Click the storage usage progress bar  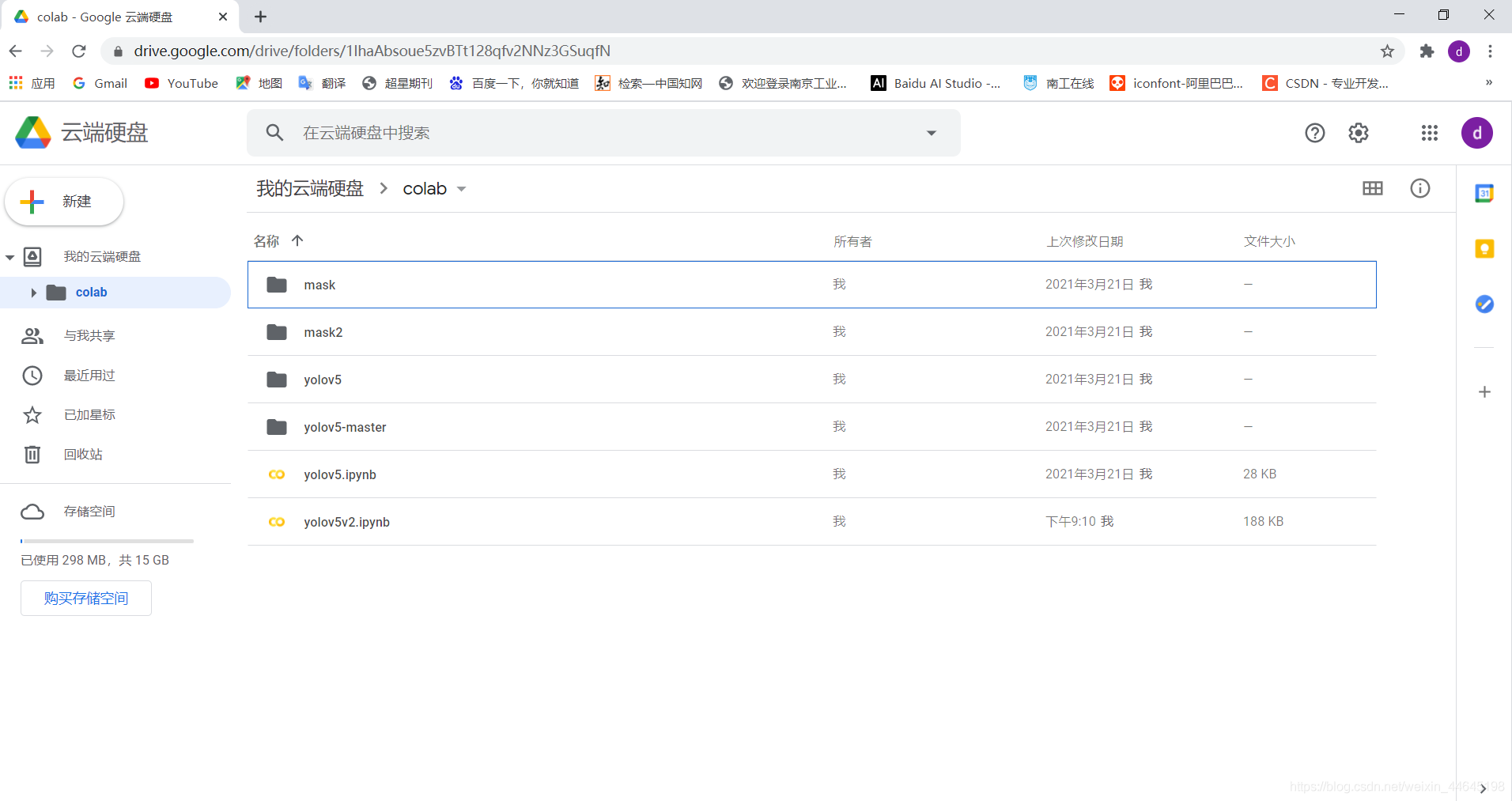[107, 541]
